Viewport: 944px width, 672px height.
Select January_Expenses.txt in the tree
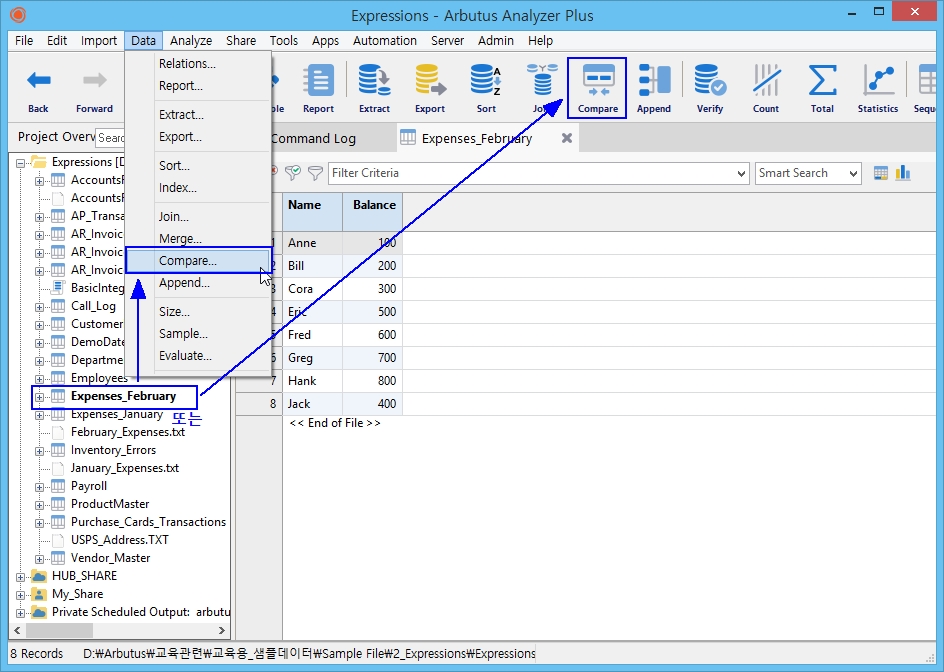[x=125, y=468]
